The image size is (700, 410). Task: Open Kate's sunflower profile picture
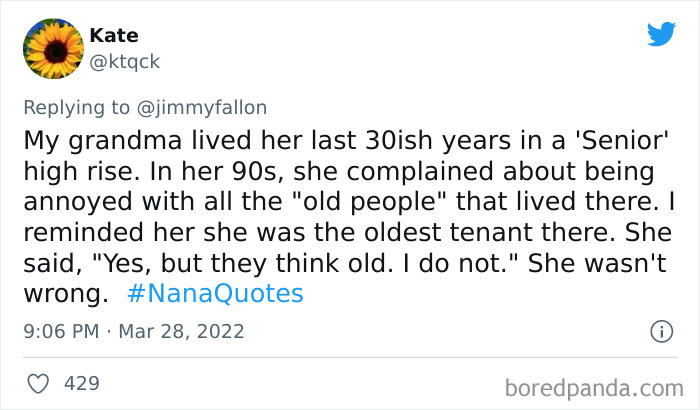pos(52,48)
